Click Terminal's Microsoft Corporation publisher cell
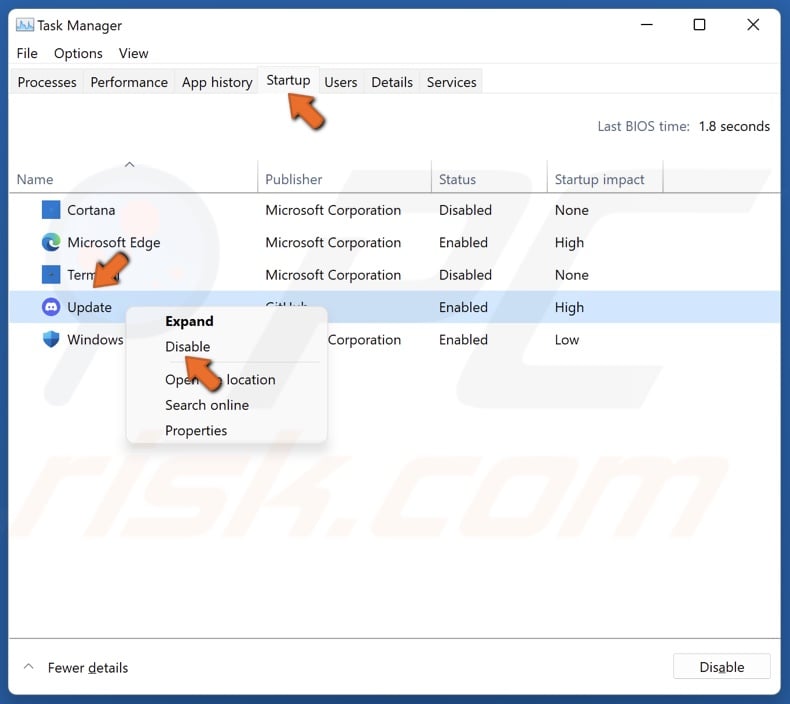This screenshot has width=790, height=704. coord(333,275)
